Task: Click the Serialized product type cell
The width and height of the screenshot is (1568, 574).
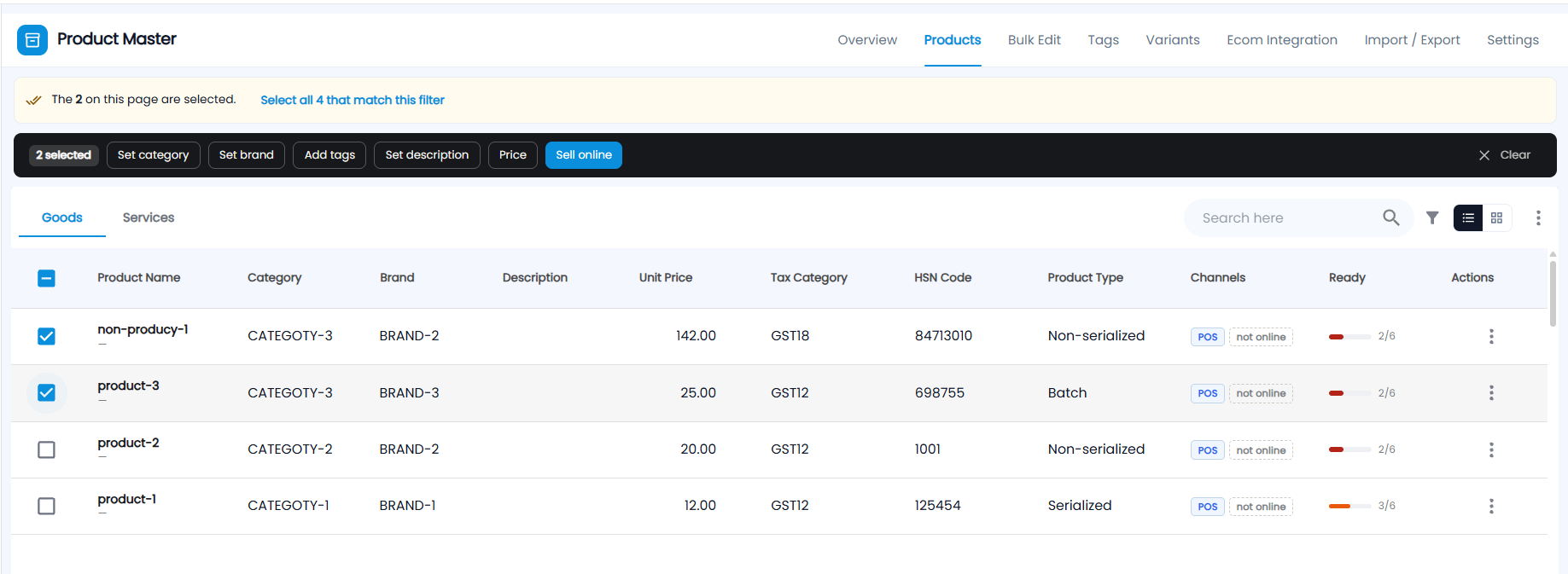Action: (x=1080, y=506)
